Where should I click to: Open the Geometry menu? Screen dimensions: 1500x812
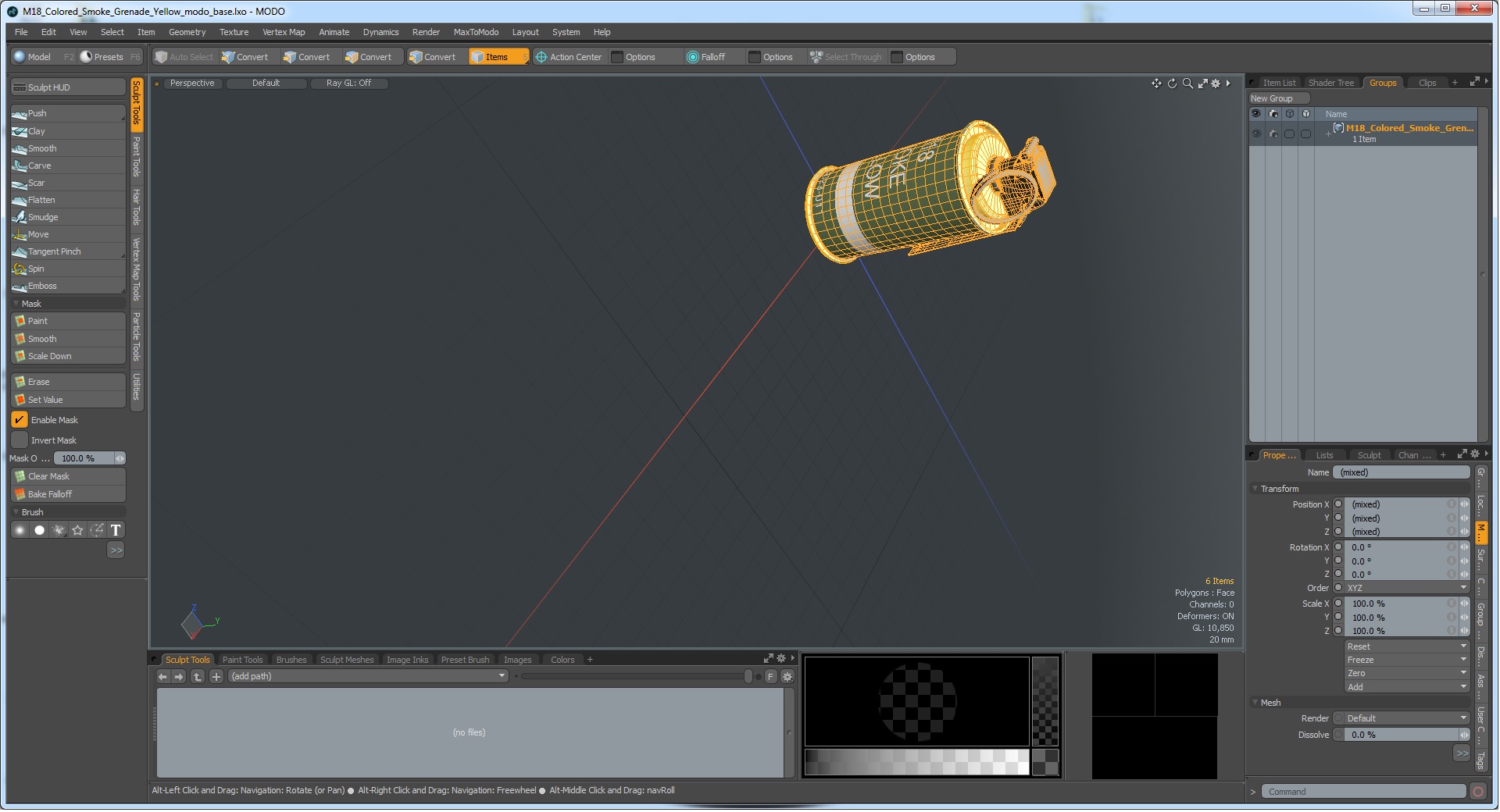click(187, 32)
